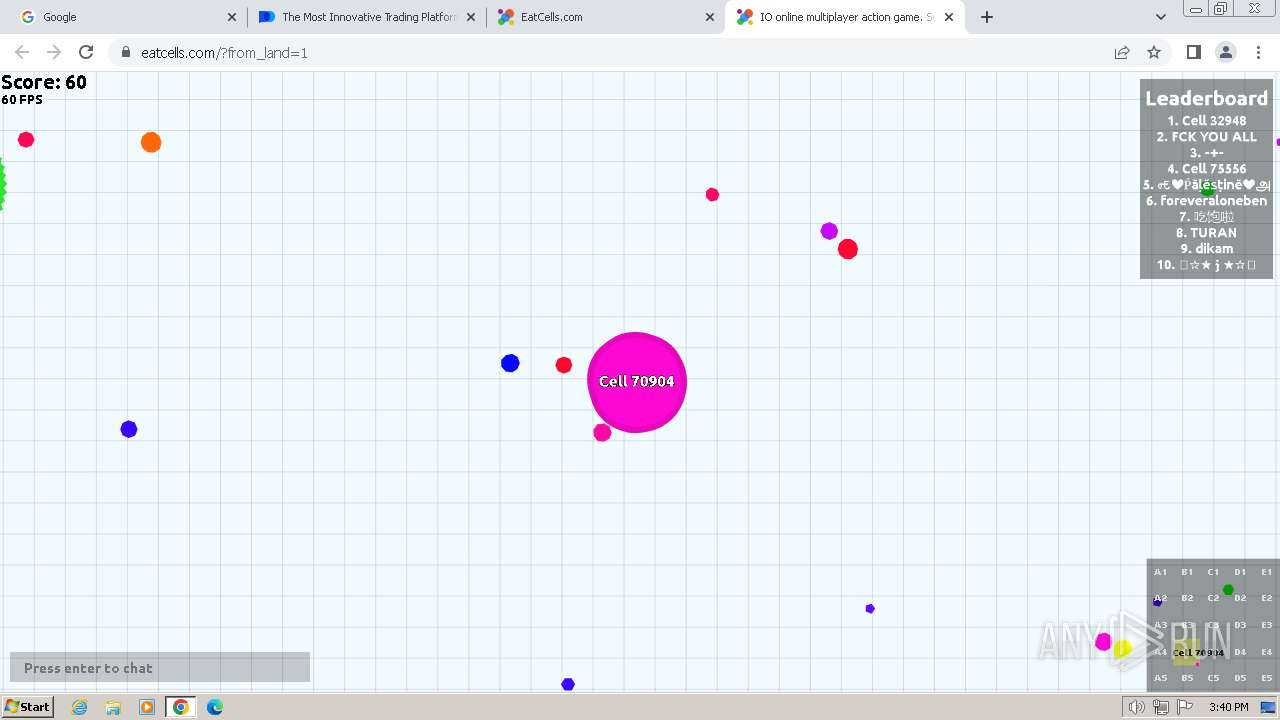Image resolution: width=1280 pixels, height=720 pixels.
Task: Toggle the browser side panel
Action: 1193,52
